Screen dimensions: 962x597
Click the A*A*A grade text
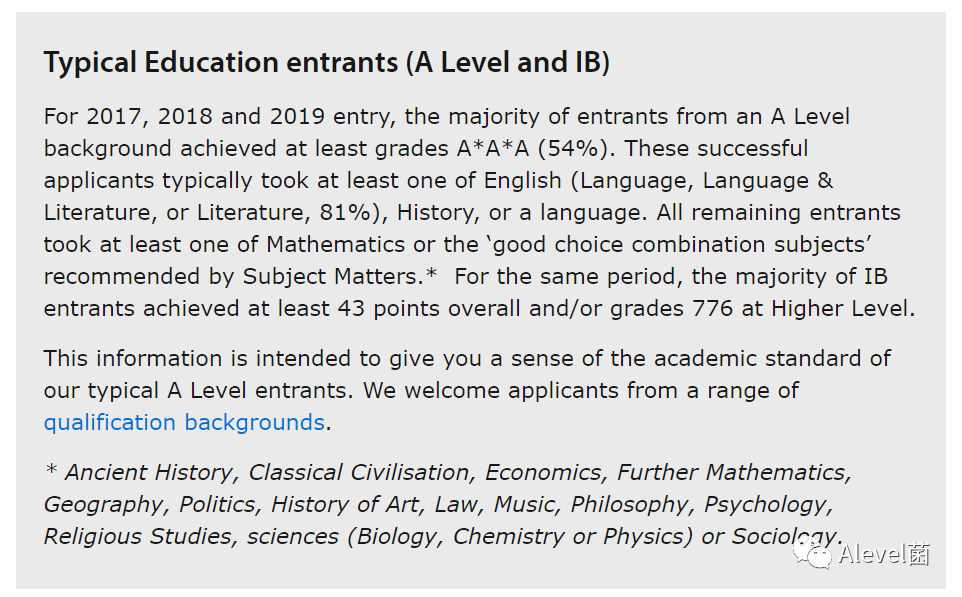496,148
